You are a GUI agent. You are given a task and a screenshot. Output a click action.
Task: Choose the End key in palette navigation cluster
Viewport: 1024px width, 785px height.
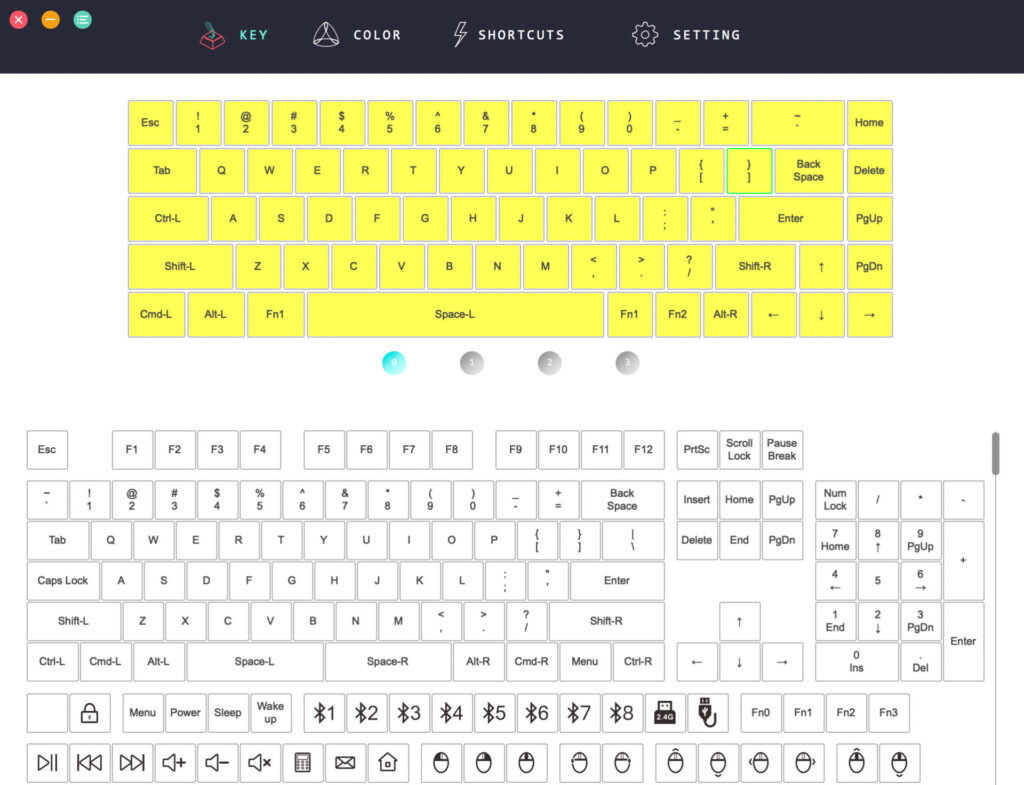coord(739,540)
